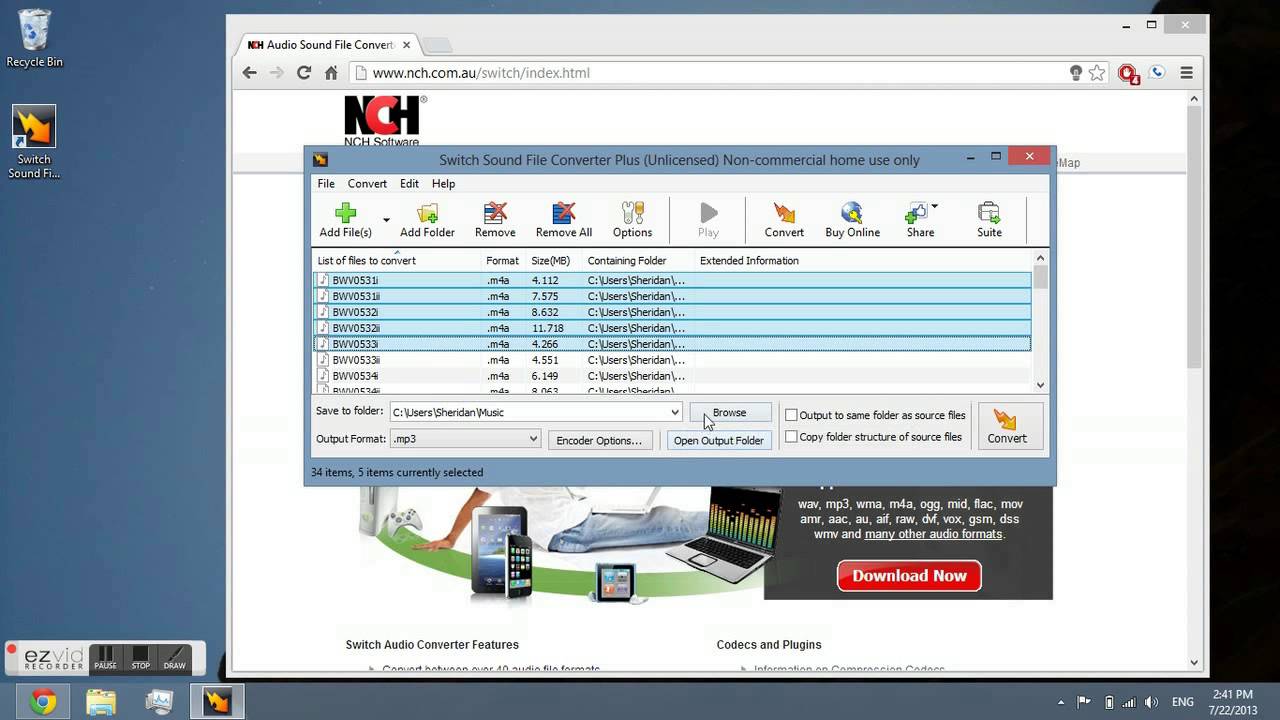Click the red Download Now button on webpage
The height and width of the screenshot is (720, 1280).
pyautogui.click(x=909, y=576)
